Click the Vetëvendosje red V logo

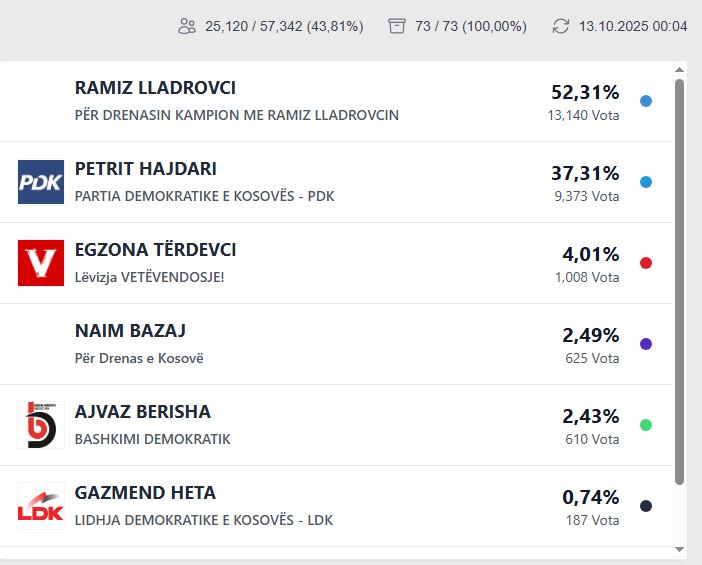[41, 263]
